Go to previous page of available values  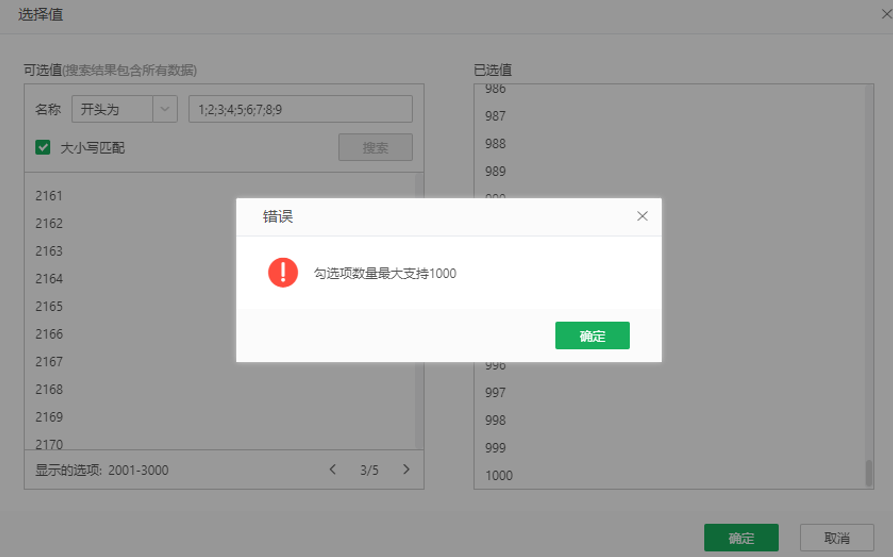pos(333,469)
